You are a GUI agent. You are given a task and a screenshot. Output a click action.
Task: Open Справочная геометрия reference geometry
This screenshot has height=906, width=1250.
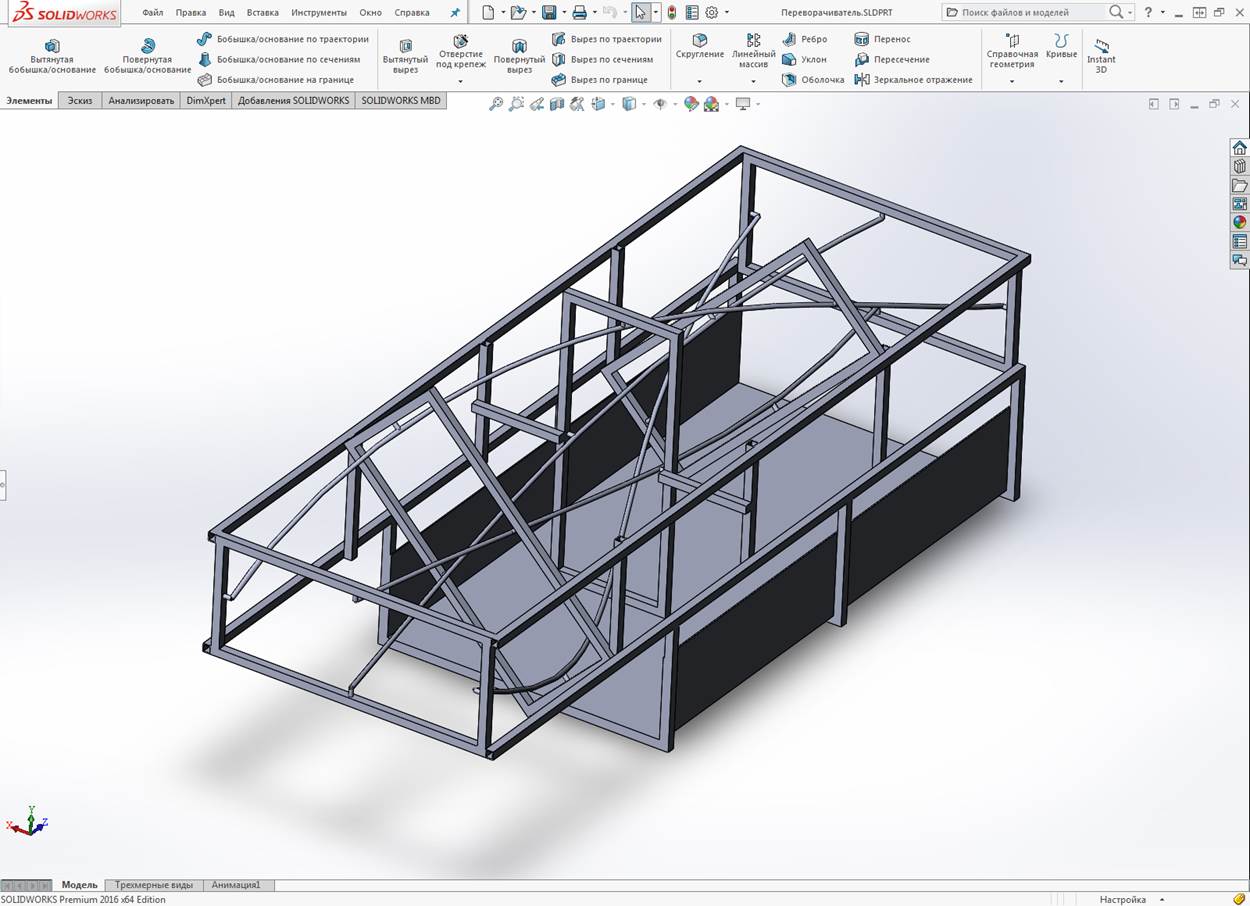1012,52
